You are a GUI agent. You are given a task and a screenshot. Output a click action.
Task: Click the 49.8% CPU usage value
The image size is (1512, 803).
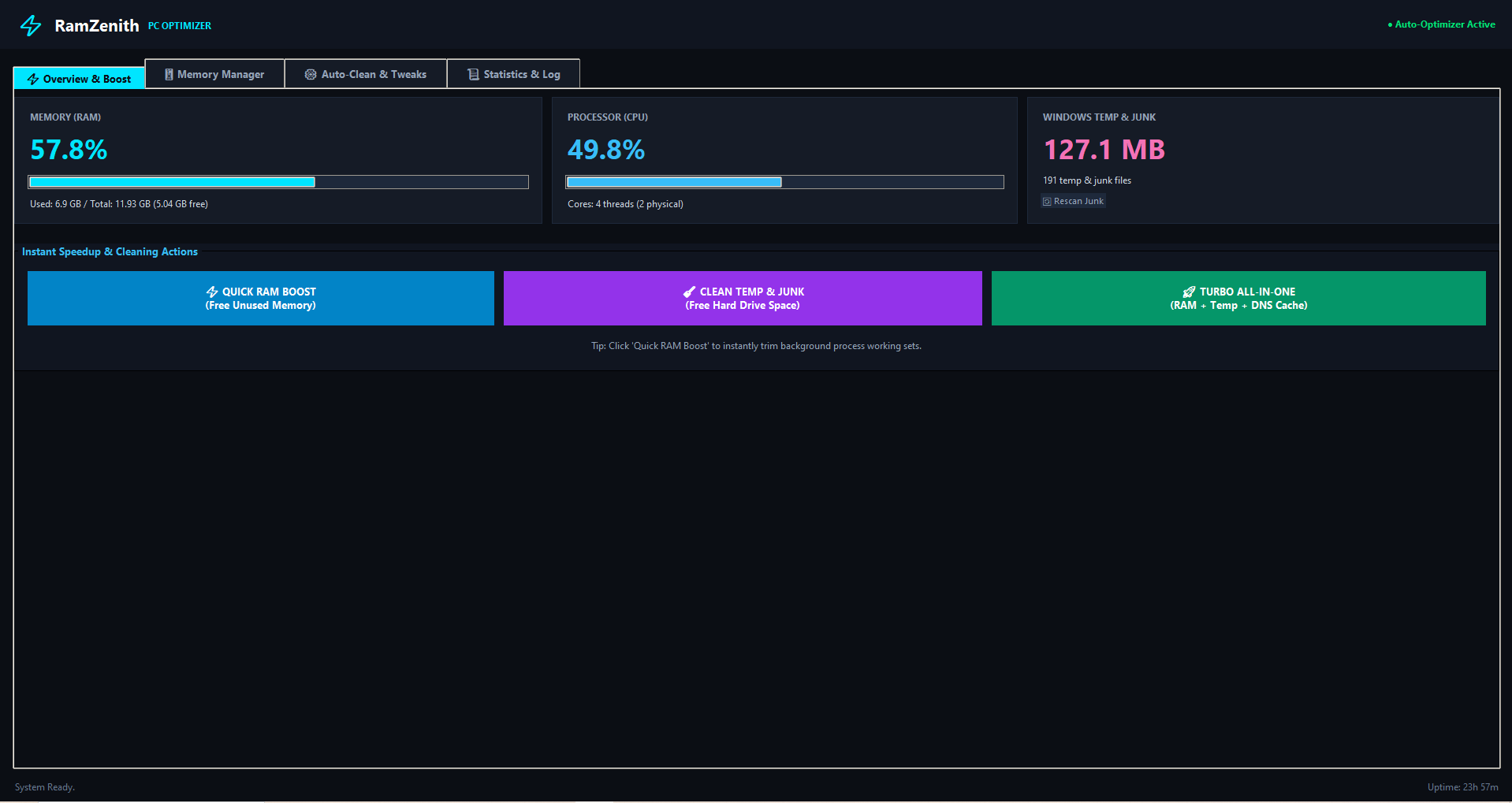point(606,150)
